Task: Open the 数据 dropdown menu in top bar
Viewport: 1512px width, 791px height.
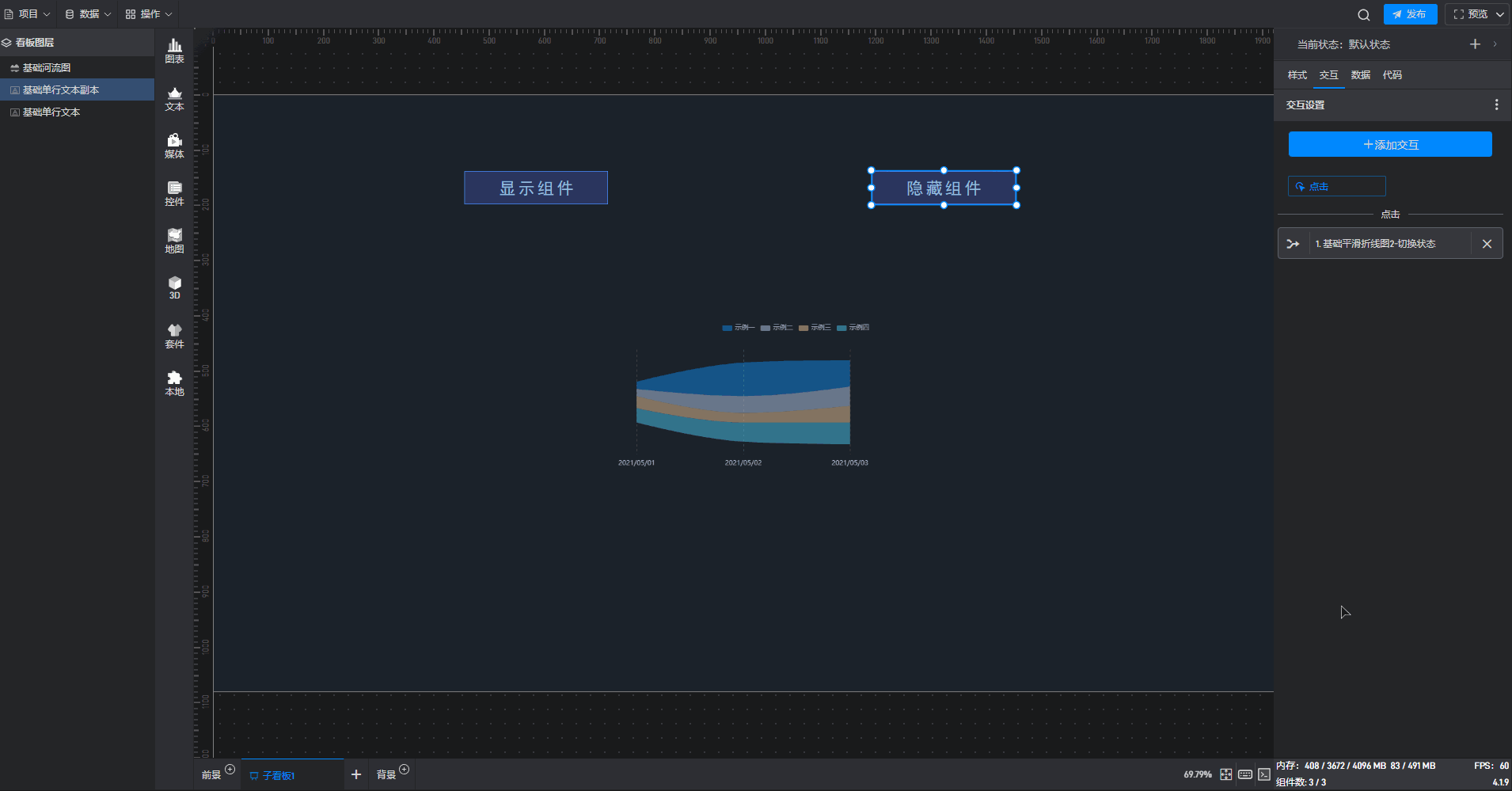Action: click(88, 14)
